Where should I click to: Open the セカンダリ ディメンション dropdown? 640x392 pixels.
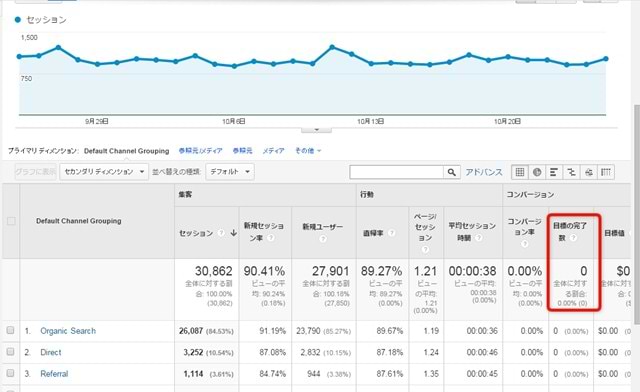[x=104, y=172]
